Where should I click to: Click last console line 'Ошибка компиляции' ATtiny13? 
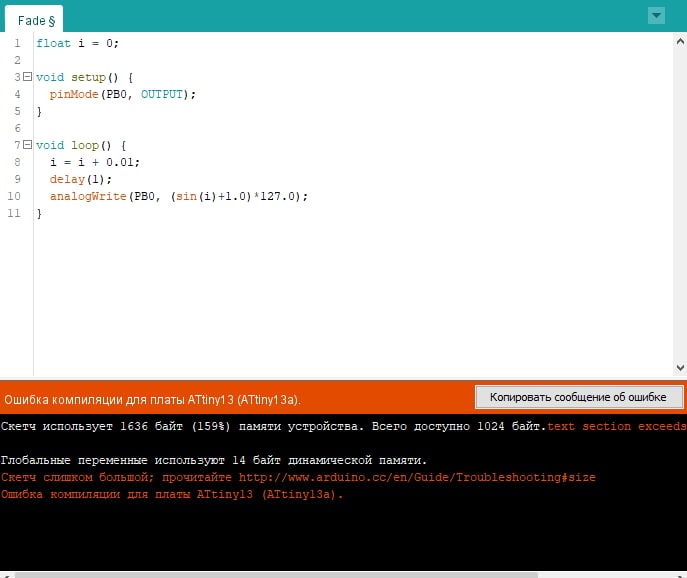pos(171,494)
